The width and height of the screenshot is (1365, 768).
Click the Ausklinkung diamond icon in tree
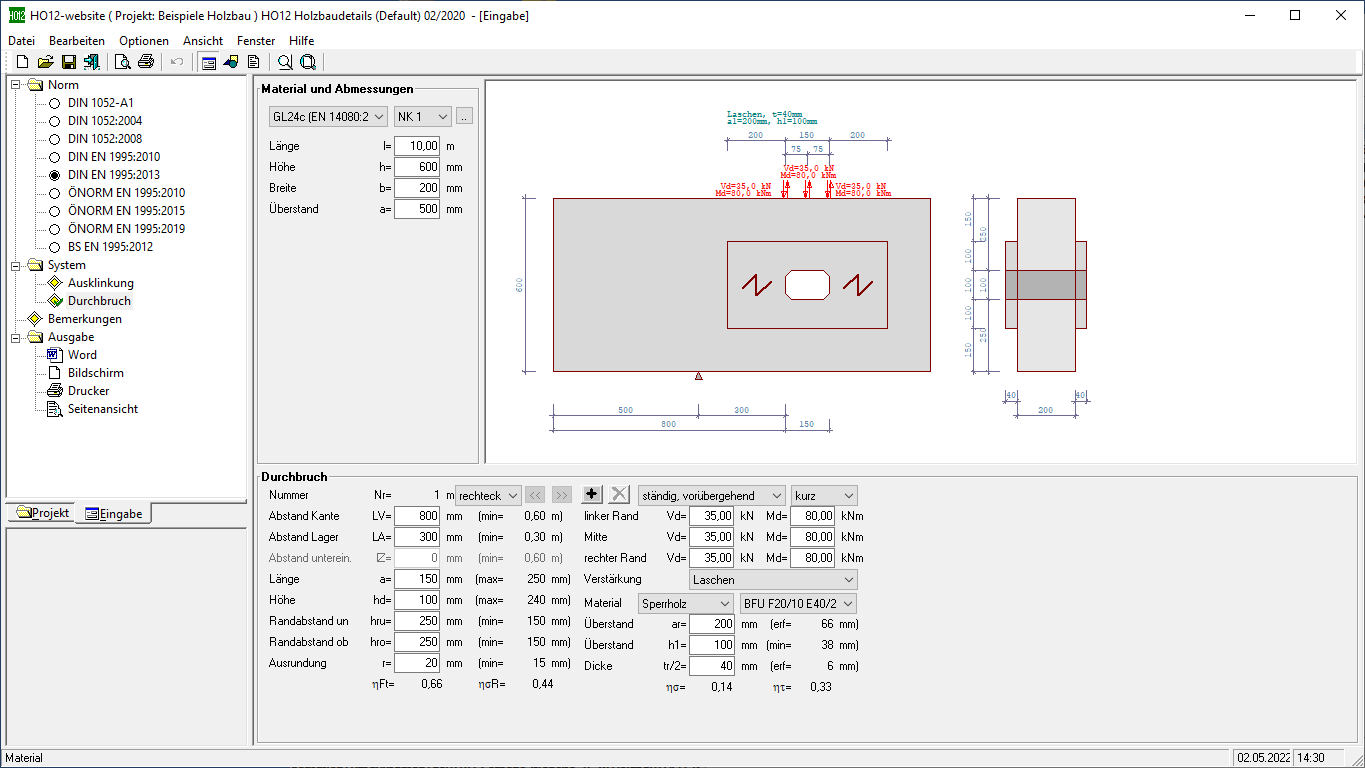click(55, 283)
